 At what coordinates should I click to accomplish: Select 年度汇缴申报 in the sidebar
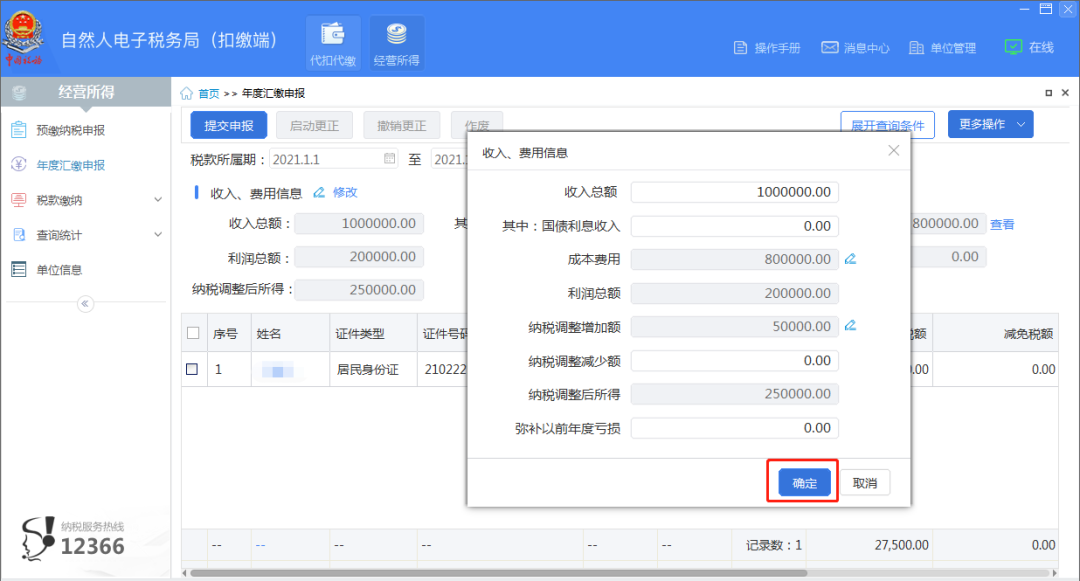click(x=70, y=165)
